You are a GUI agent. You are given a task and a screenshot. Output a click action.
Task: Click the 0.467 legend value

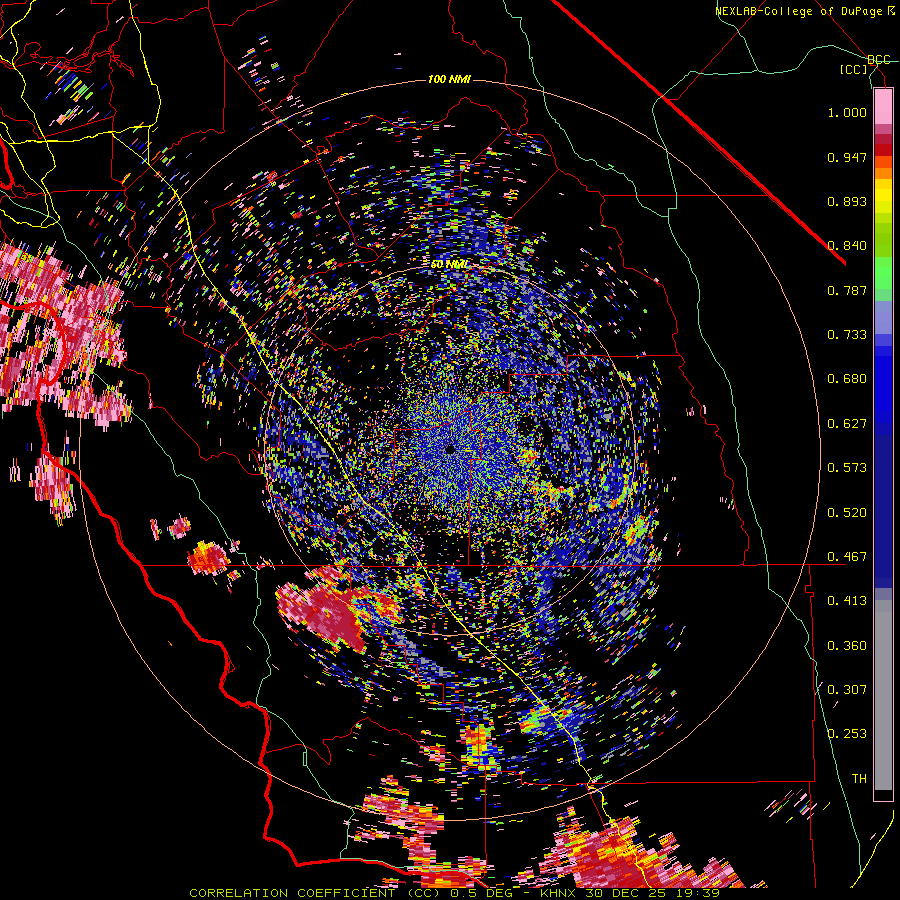pos(847,557)
